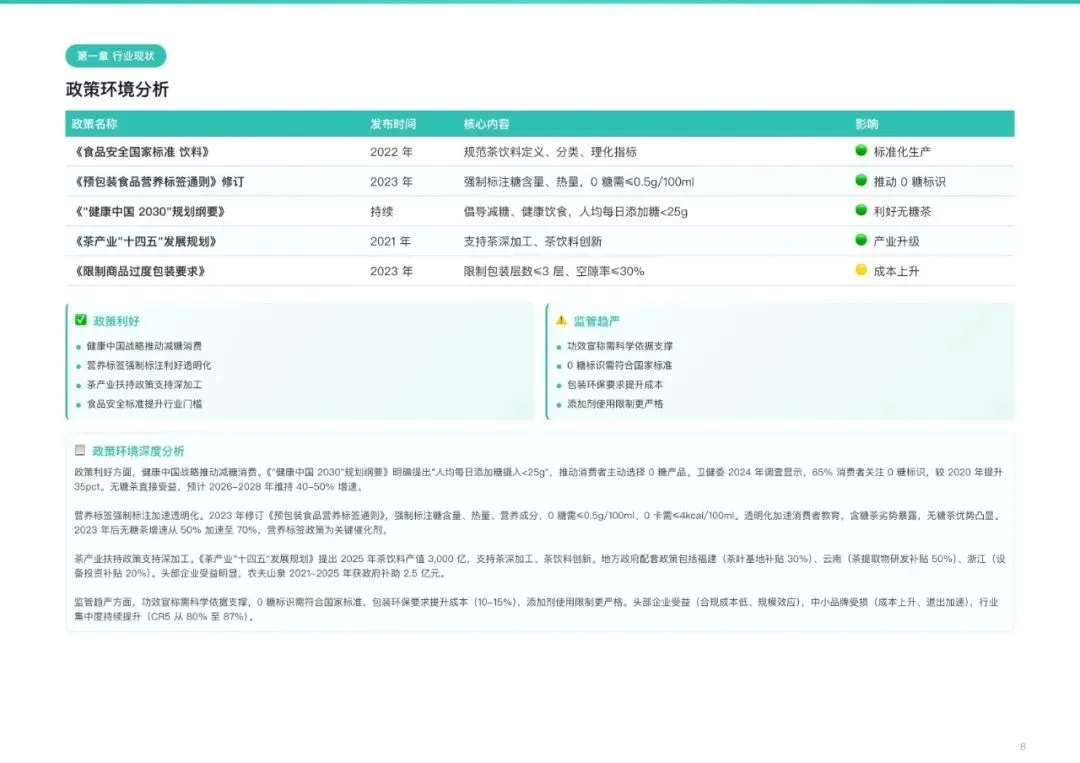Viewport: 1080px width, 763px height.
Task: Click the document icon beside 政策环境深度分析
Action: pos(80,450)
